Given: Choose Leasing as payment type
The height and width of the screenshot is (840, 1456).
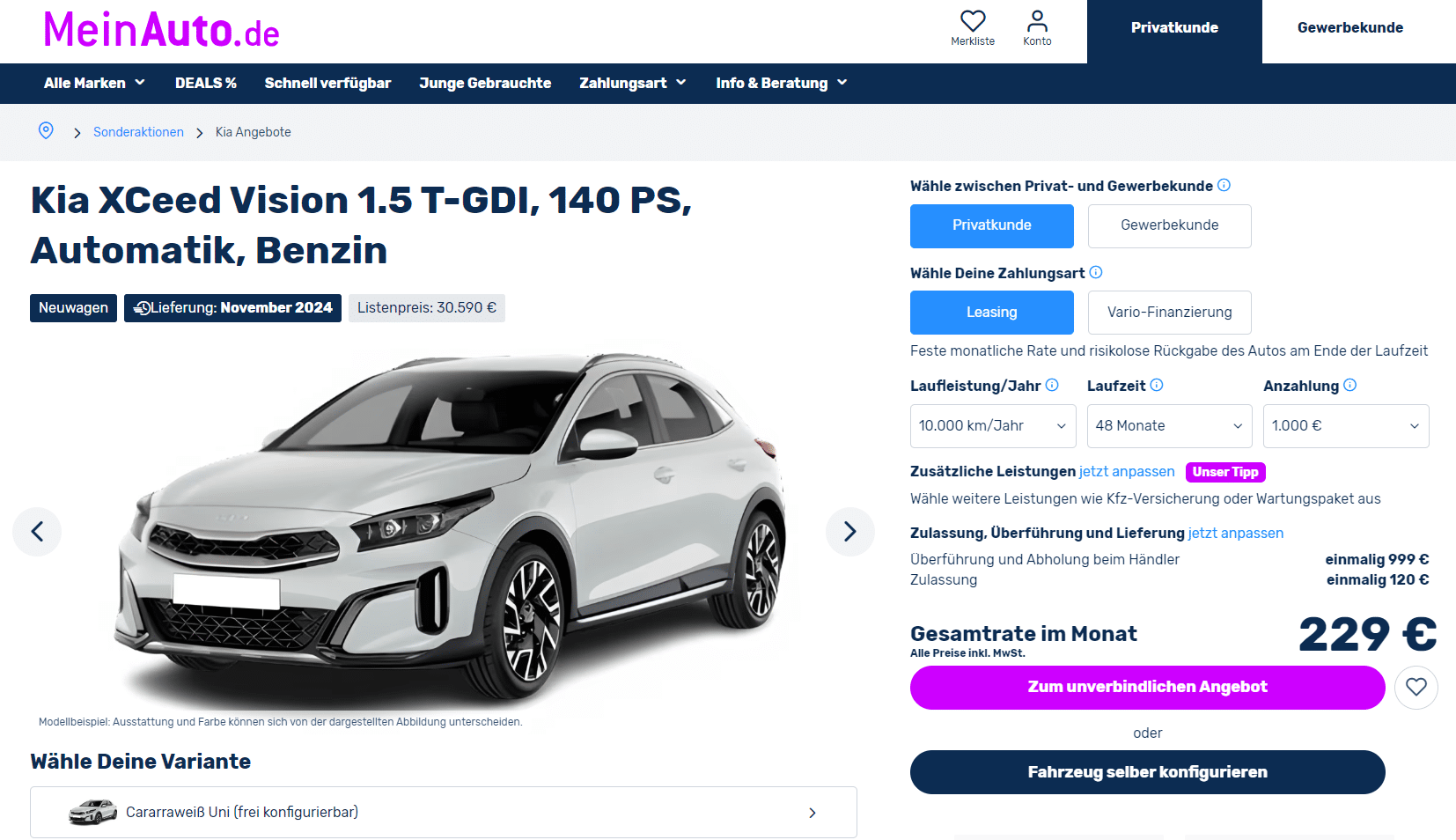Looking at the screenshot, I should 992,313.
